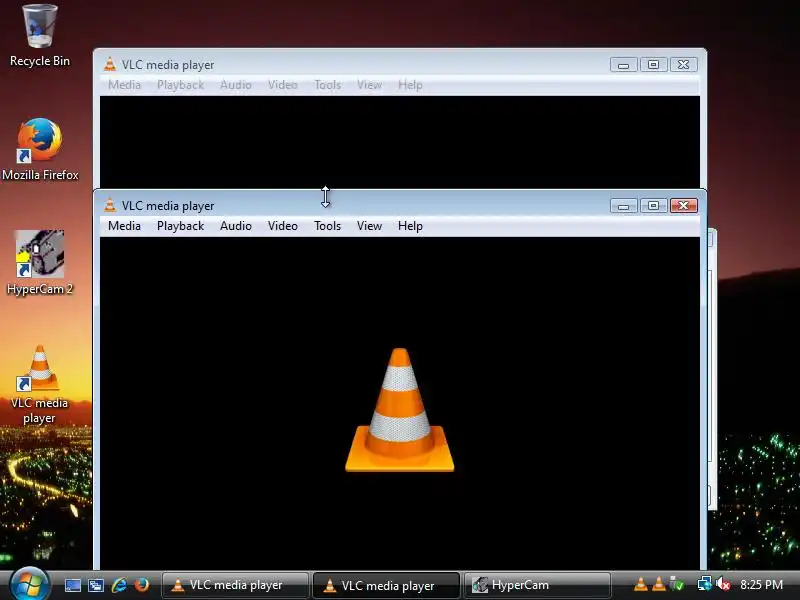Open Playback menu in front VLC window
This screenshot has width=800, height=600.
tap(180, 226)
